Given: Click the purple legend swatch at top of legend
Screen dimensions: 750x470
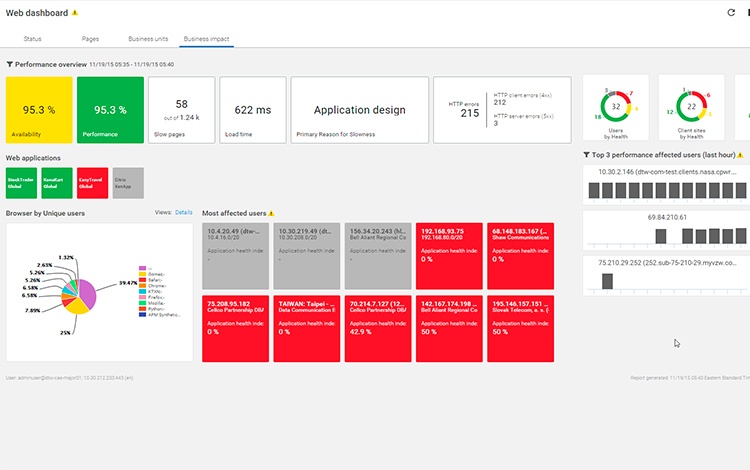Looking at the screenshot, I should tap(142, 268).
